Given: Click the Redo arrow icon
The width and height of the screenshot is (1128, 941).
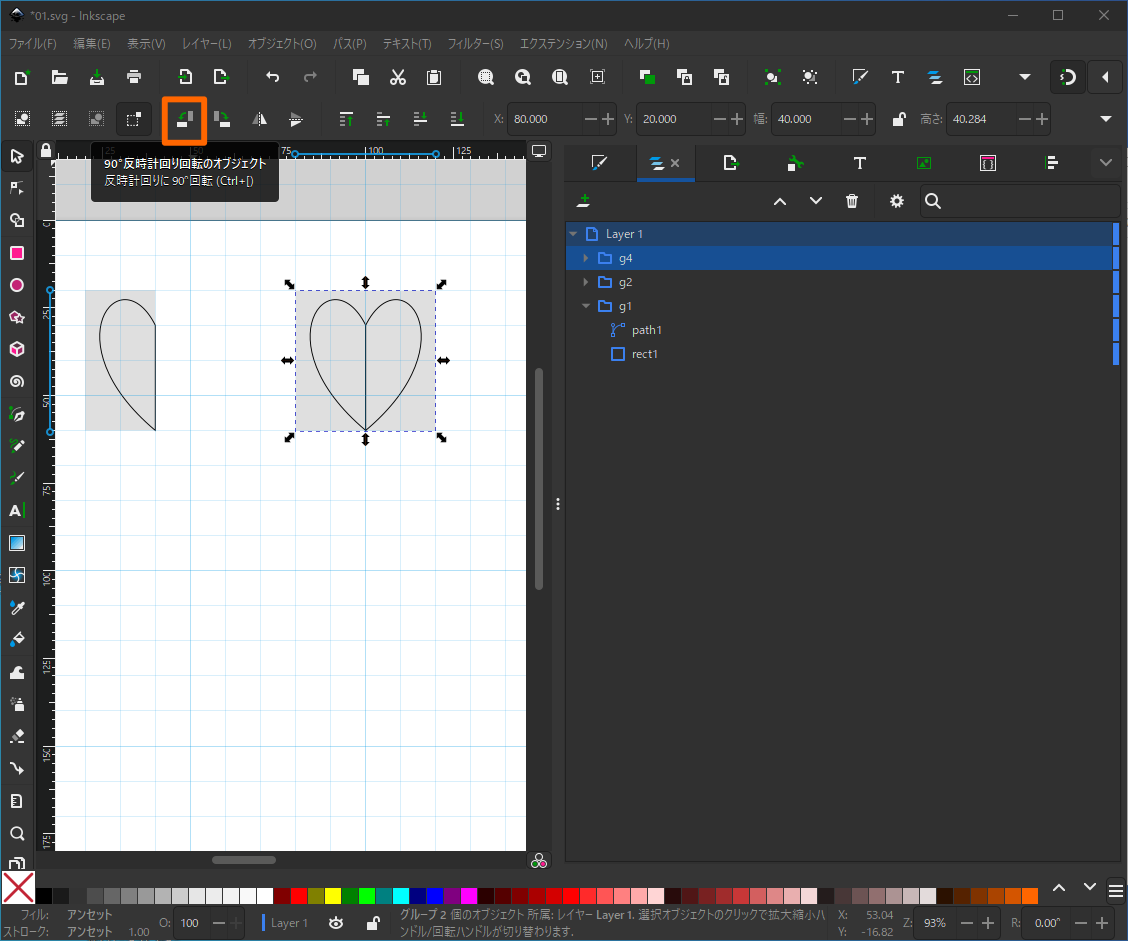Looking at the screenshot, I should 310,77.
